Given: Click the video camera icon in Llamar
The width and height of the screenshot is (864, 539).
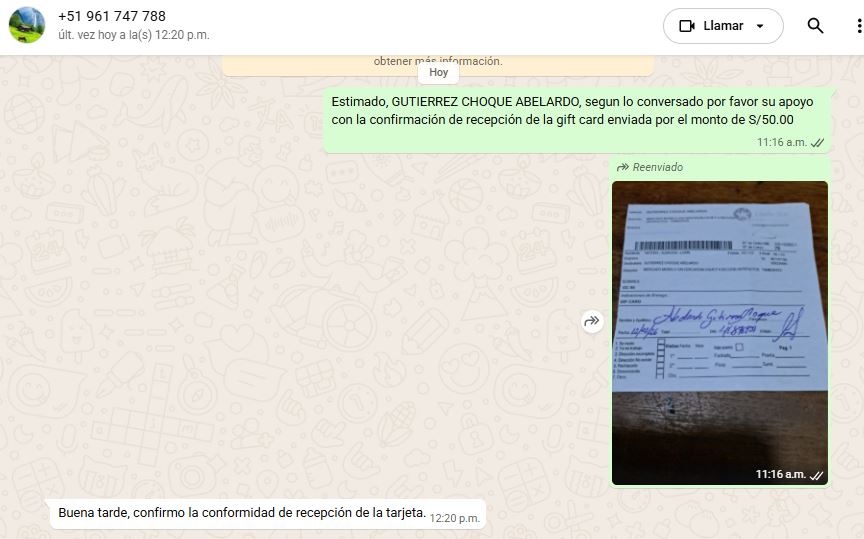Looking at the screenshot, I should 687,26.
